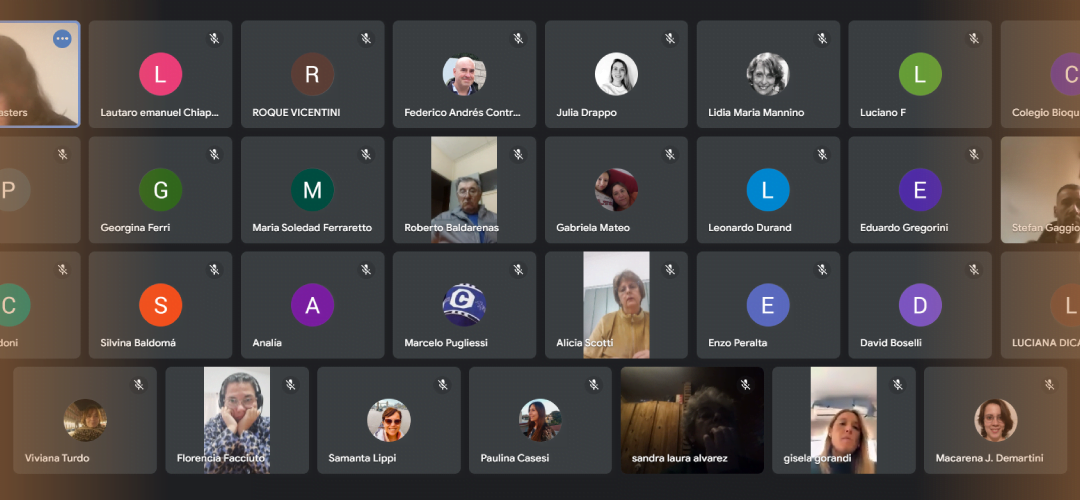Click muted mic icon on gisela gorandi tile
This screenshot has width=1080, height=500.
(897, 385)
